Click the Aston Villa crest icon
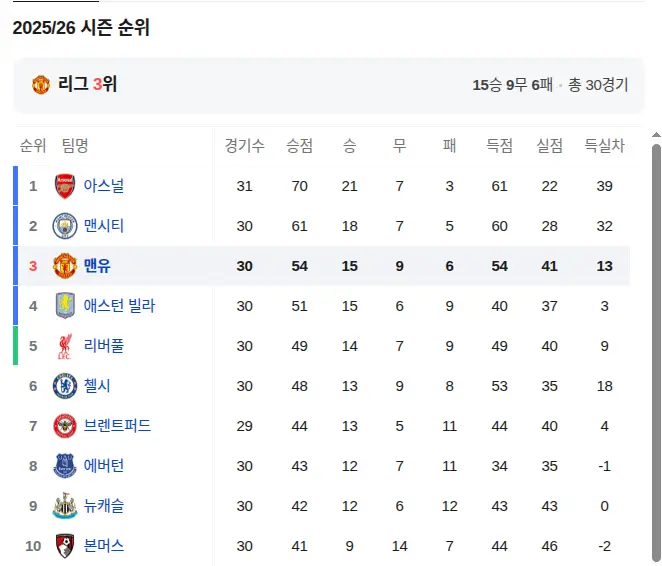The image size is (662, 566). click(65, 306)
